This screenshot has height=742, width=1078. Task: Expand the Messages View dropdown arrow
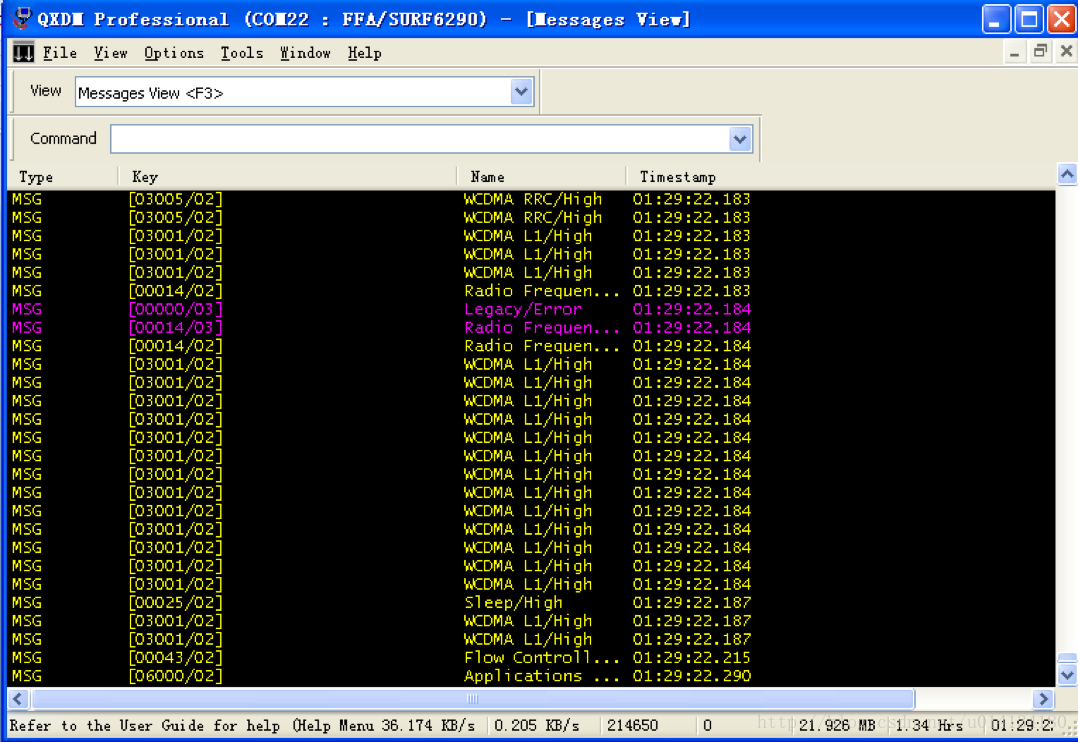pos(522,92)
